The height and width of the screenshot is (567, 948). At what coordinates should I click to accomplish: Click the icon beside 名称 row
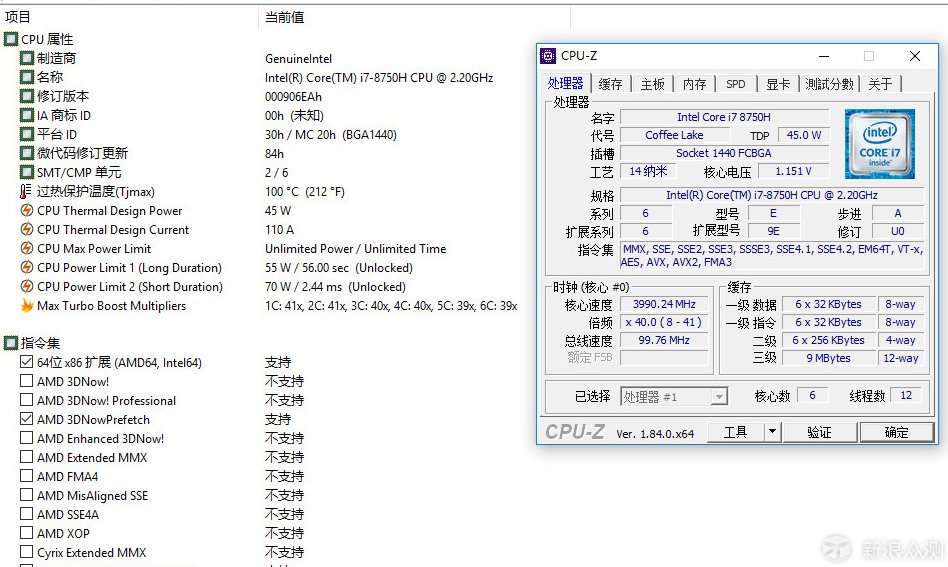(27, 77)
